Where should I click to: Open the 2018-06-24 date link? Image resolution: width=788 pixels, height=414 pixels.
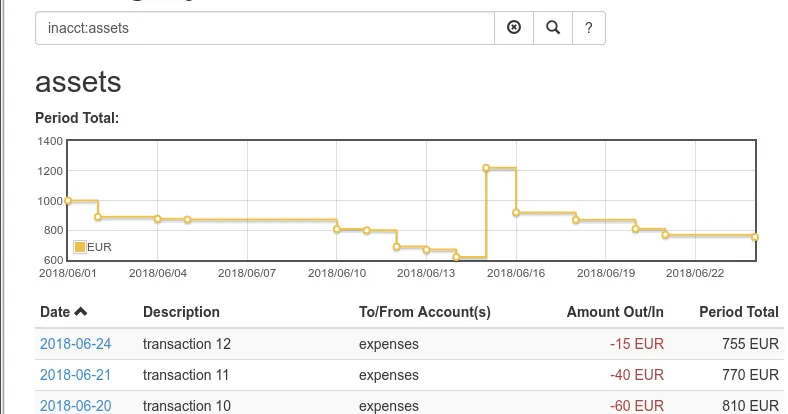pyautogui.click(x=75, y=344)
